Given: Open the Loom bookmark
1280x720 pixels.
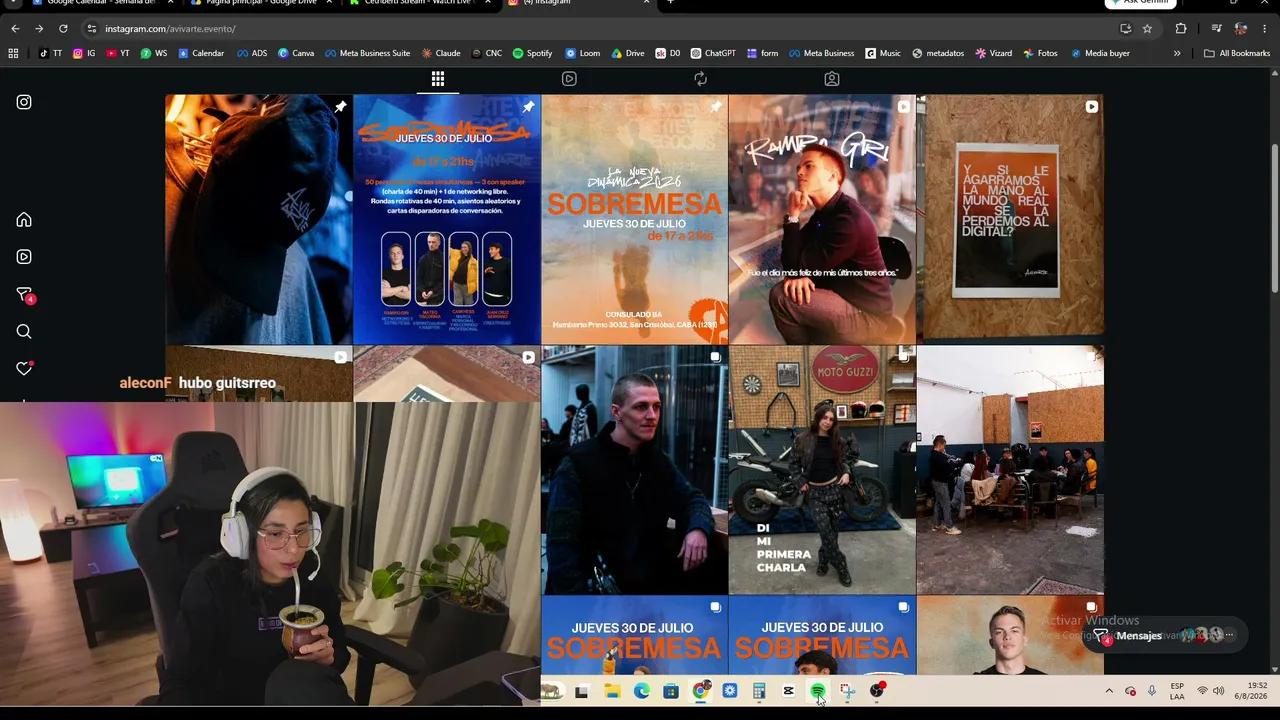Looking at the screenshot, I should pos(583,53).
